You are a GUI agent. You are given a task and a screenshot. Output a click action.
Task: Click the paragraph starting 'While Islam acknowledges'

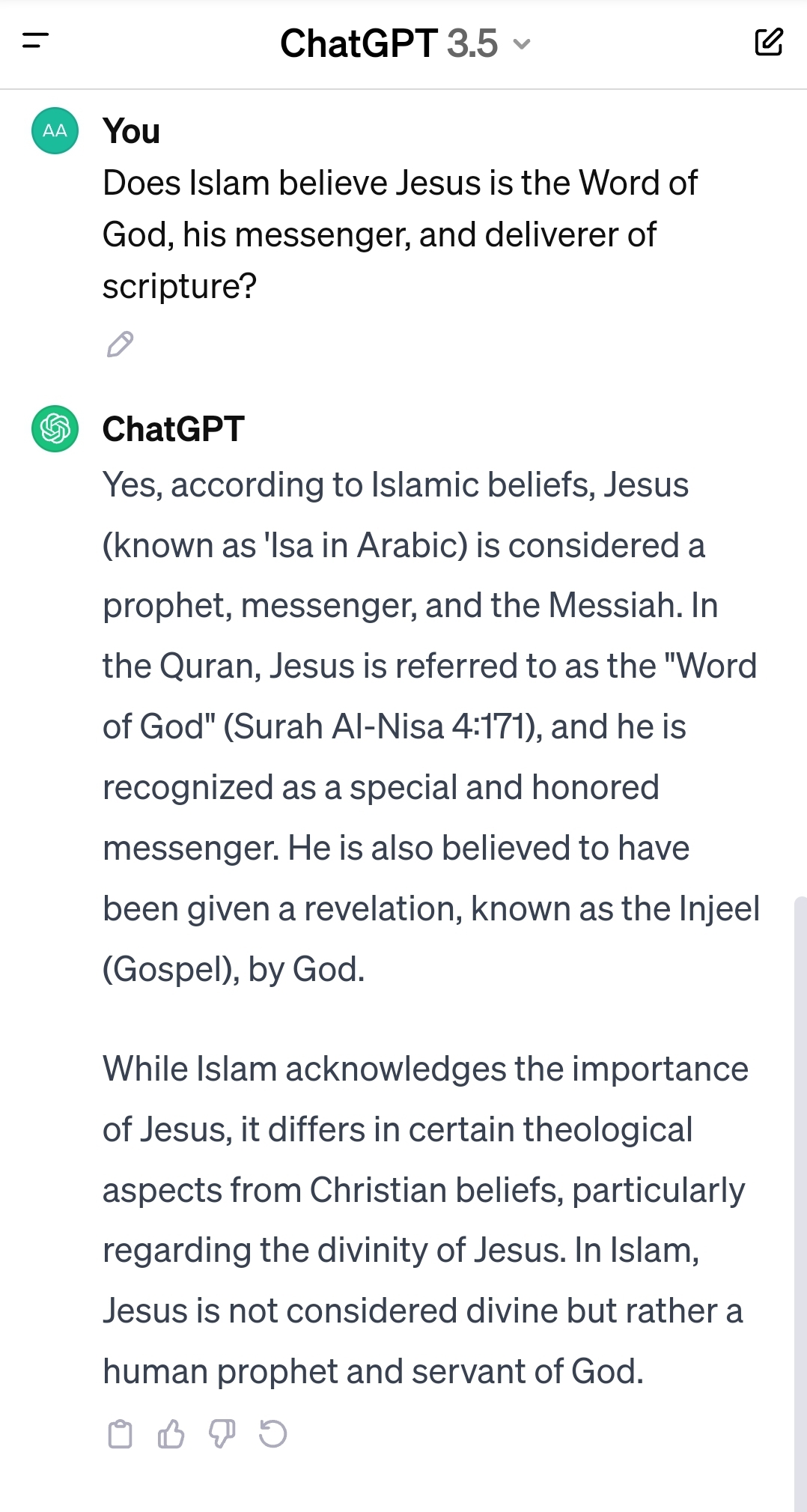(424, 1220)
